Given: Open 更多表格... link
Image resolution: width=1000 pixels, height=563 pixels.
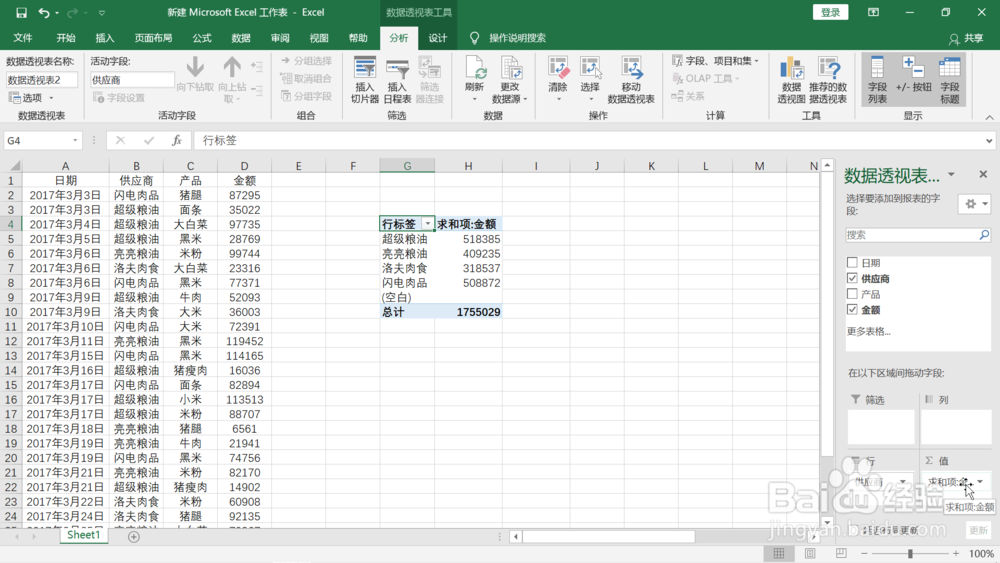Looking at the screenshot, I should pos(869,331).
